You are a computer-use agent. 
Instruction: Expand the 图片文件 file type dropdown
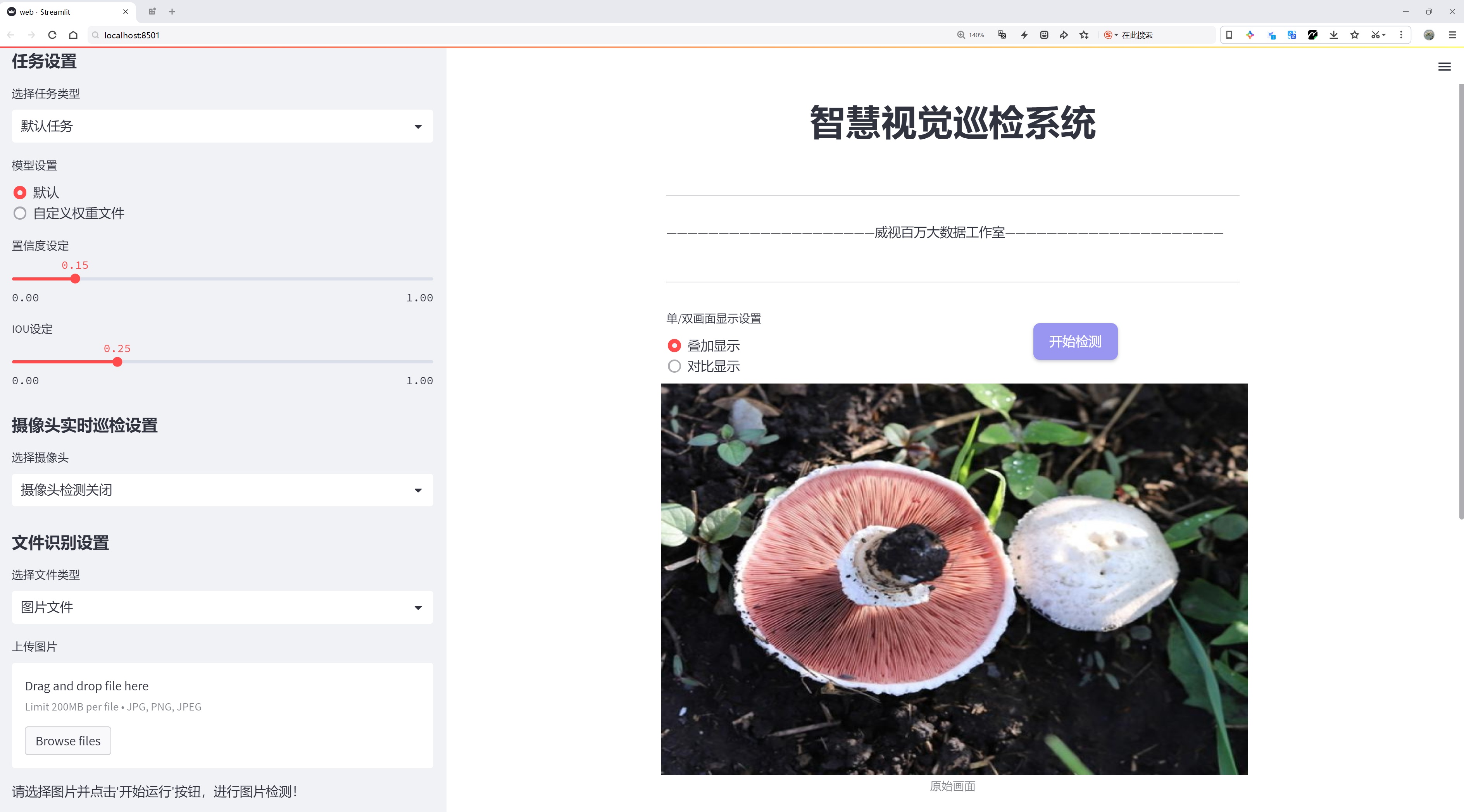coord(222,607)
